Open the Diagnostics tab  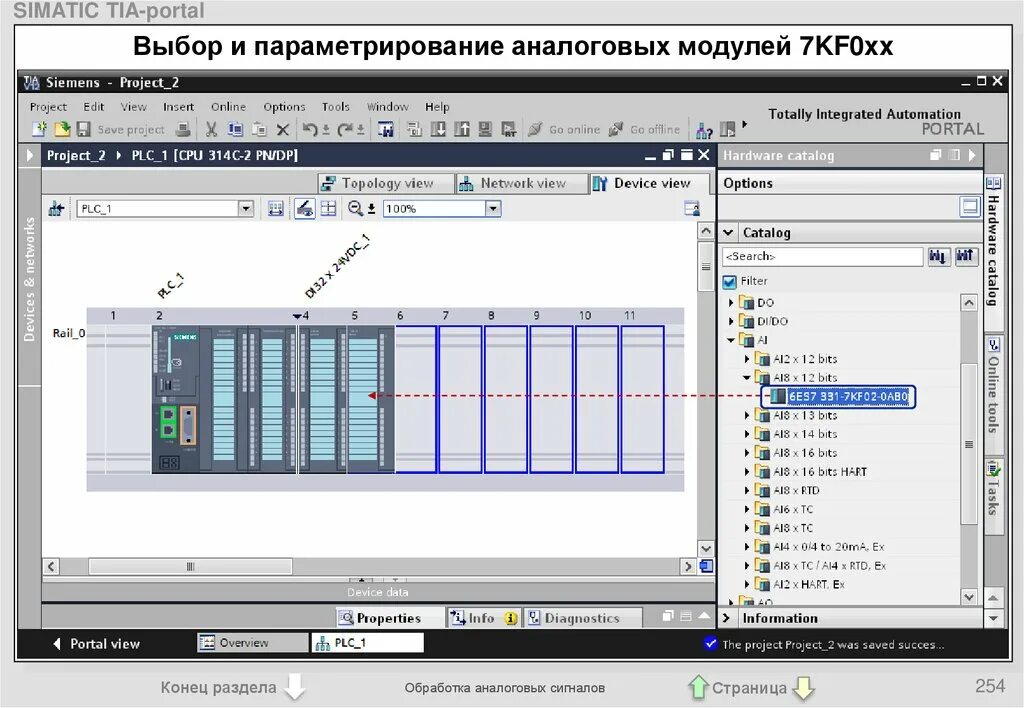click(x=582, y=618)
